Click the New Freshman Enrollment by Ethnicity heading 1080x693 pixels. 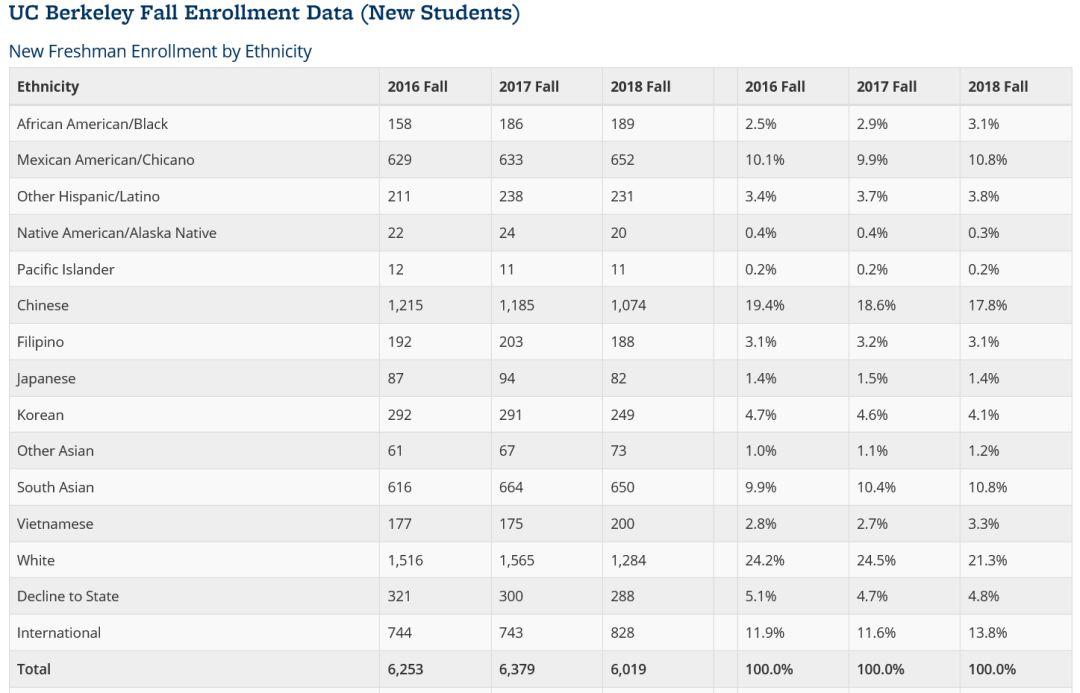coord(160,51)
